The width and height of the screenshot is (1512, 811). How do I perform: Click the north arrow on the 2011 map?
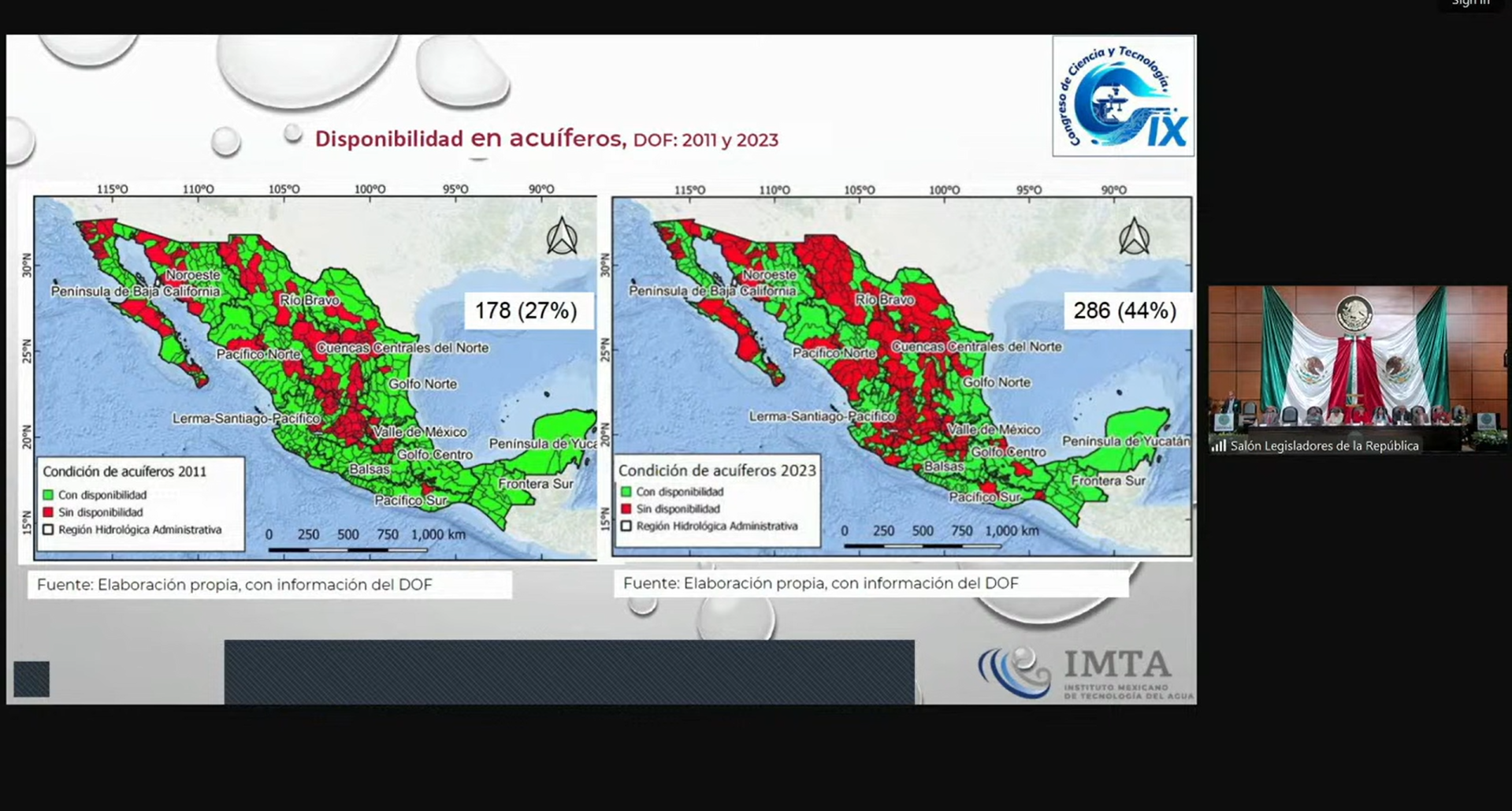562,236
